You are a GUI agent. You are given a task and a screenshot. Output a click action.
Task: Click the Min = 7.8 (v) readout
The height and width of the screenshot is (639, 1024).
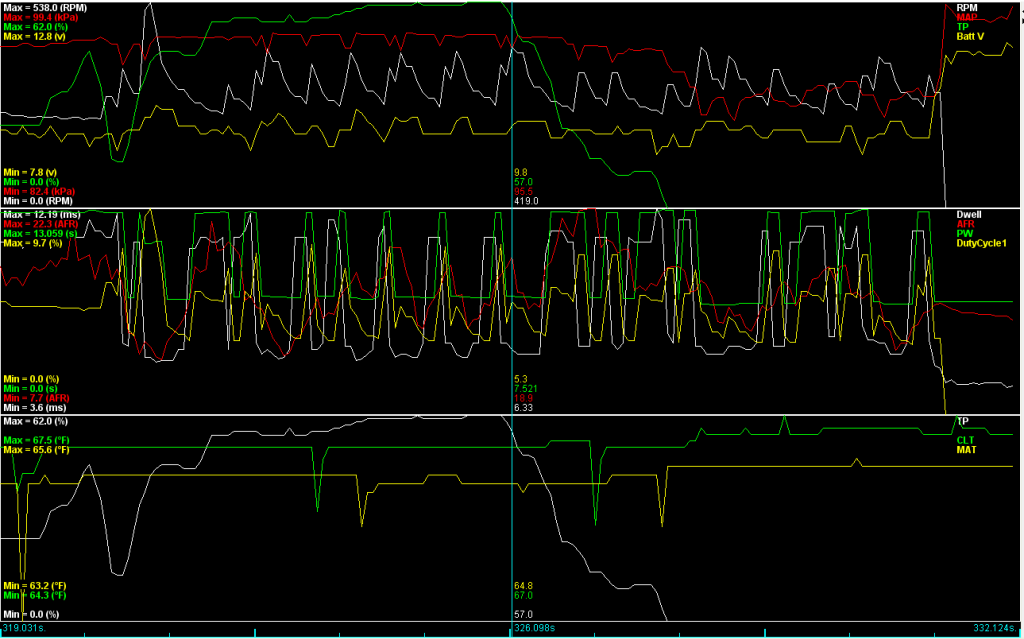click(x=33, y=172)
